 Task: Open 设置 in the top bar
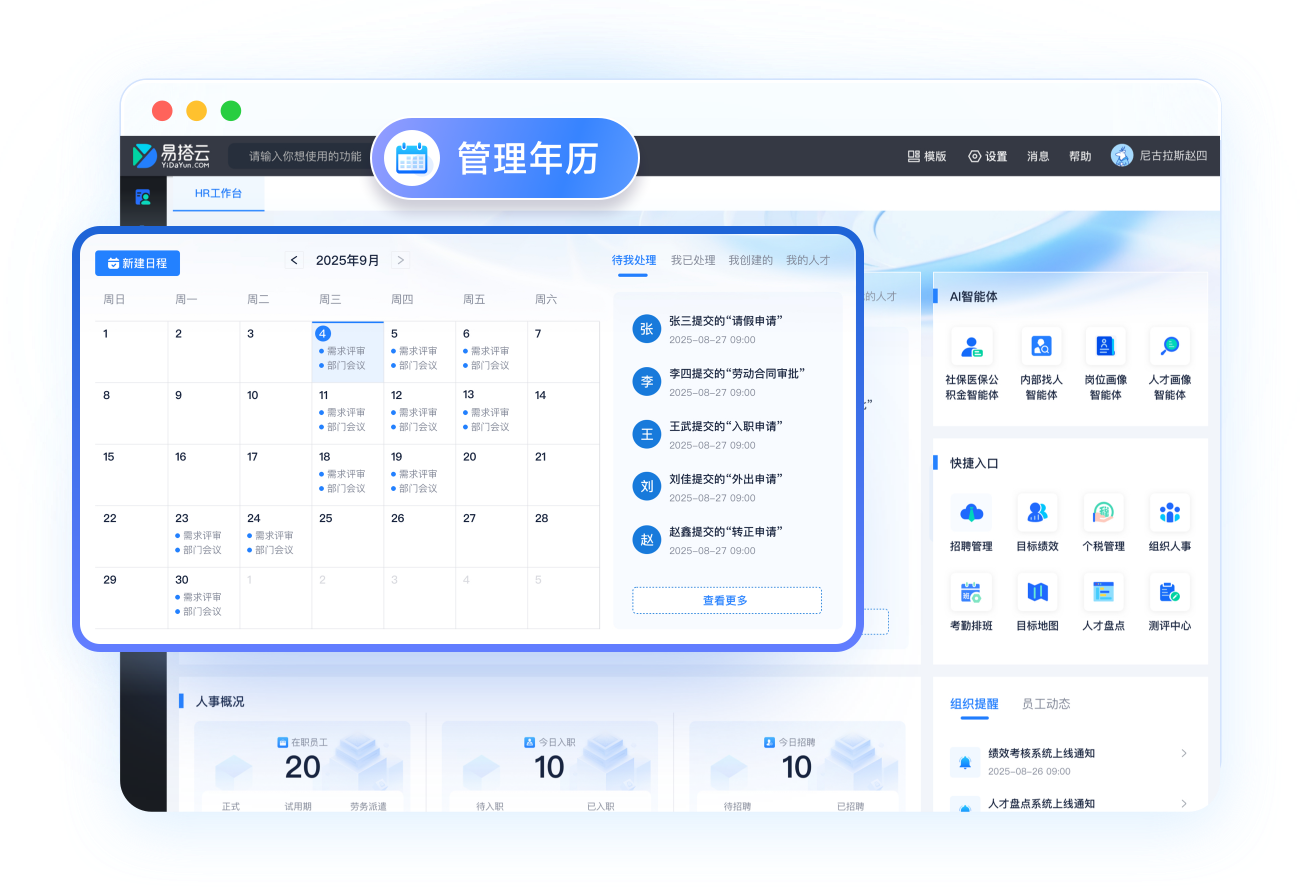[987, 156]
